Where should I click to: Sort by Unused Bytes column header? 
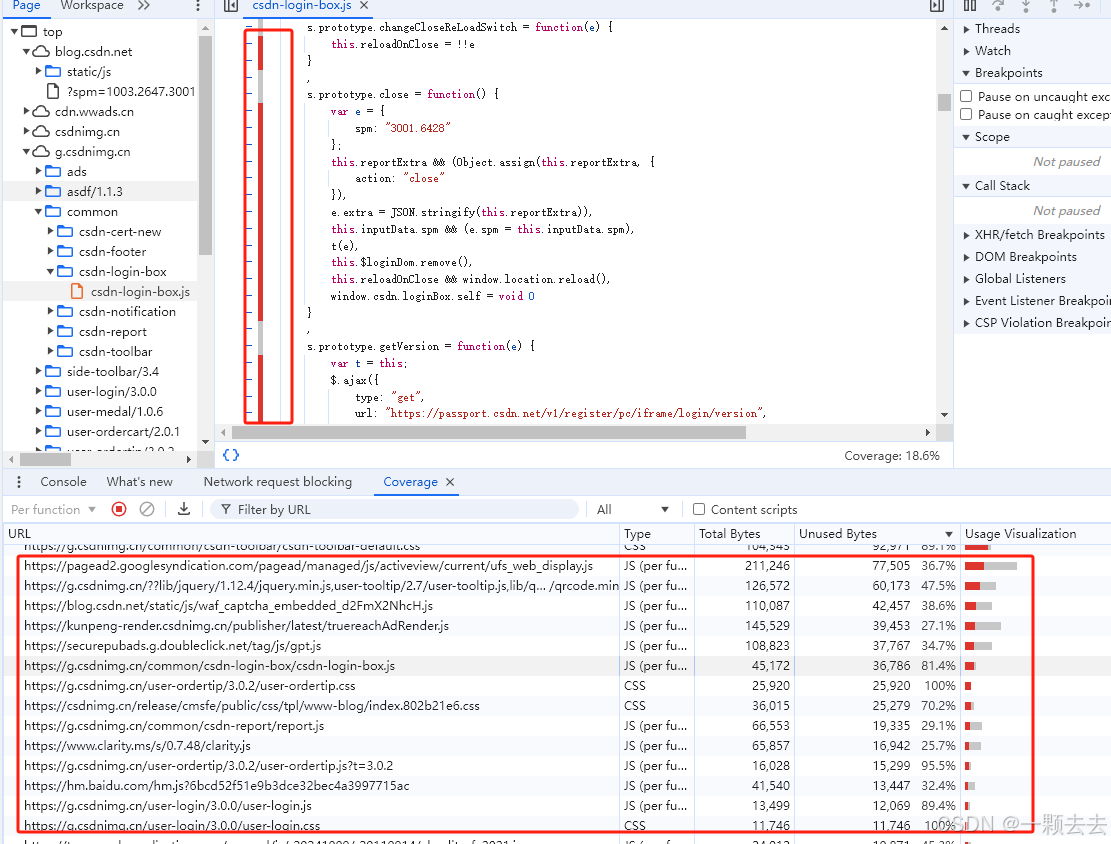[x=876, y=534]
